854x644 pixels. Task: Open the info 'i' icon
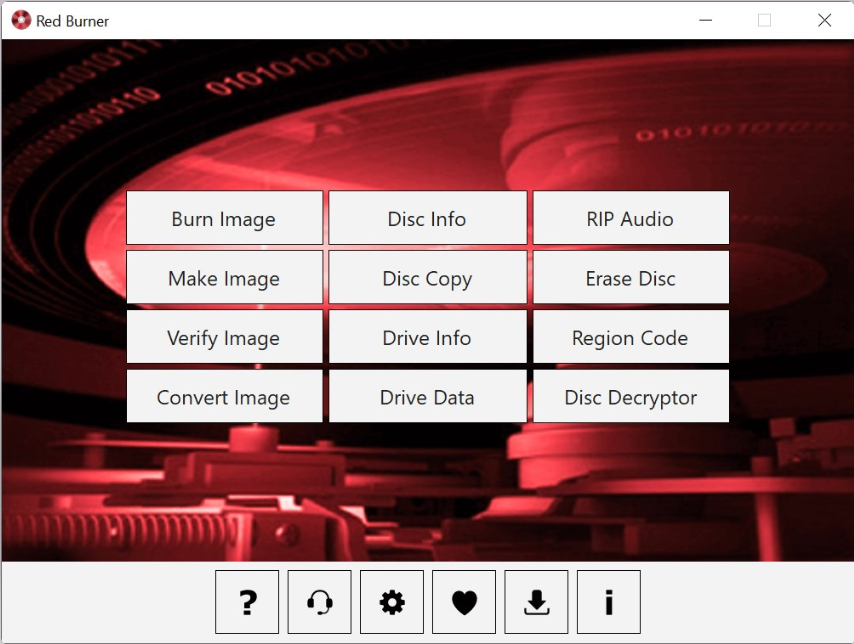tap(609, 602)
